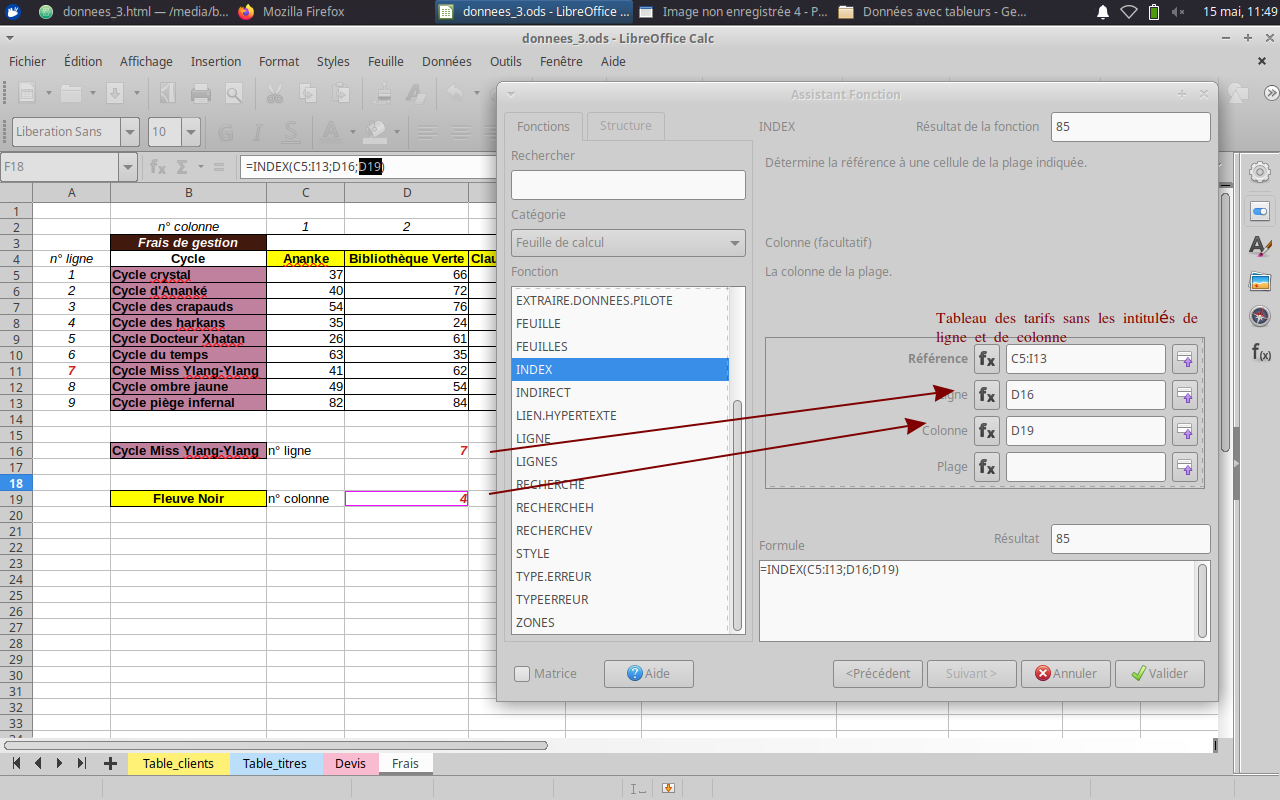Open the sidebar Styles panel icon
The image size is (1280, 800).
point(1260,246)
